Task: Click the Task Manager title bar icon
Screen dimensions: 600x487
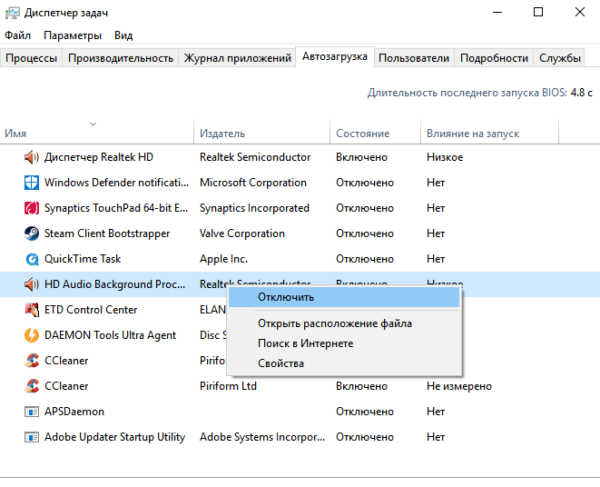Action: 12,13
